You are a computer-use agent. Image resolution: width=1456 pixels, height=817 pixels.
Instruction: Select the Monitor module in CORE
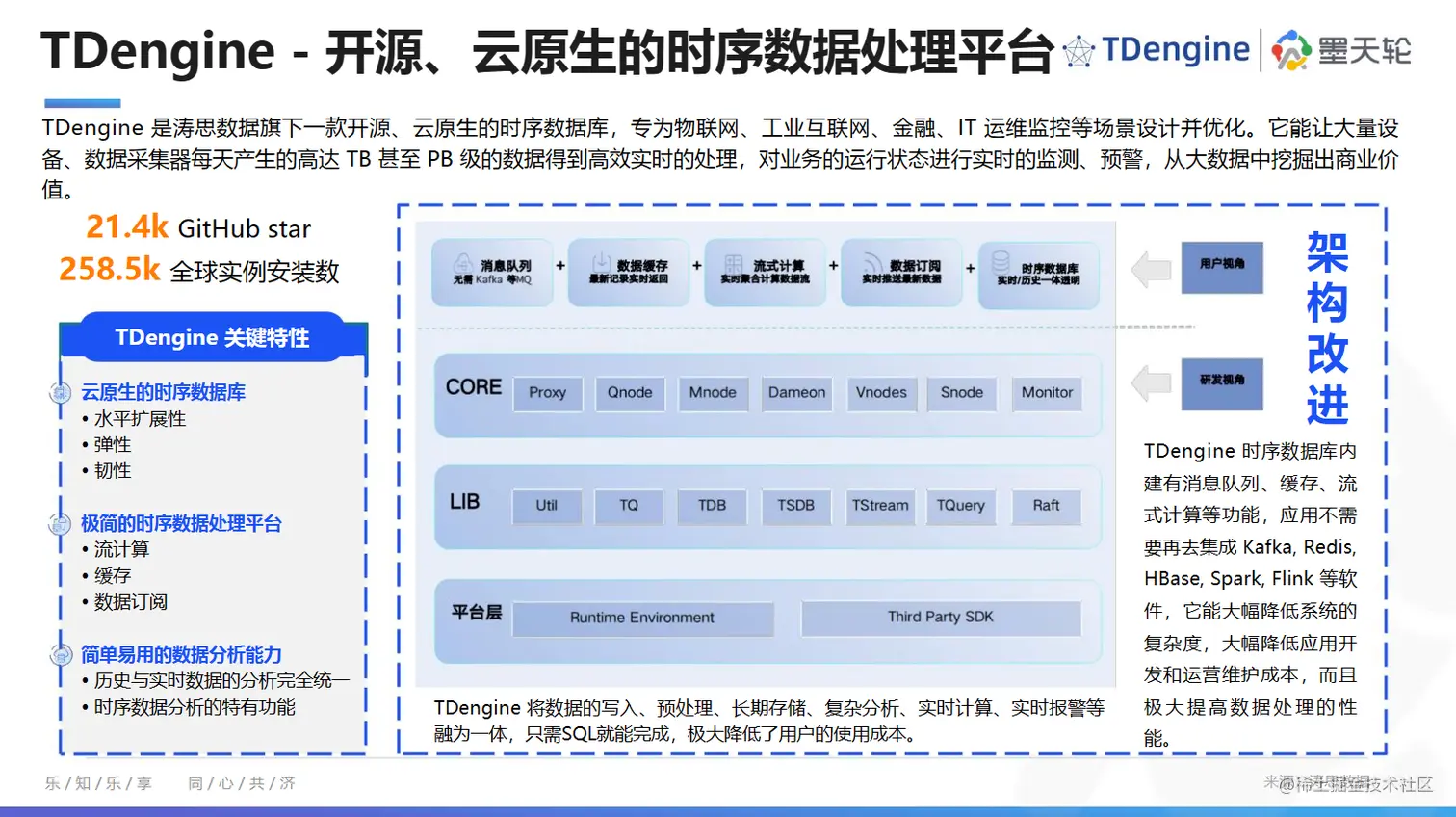1047,393
